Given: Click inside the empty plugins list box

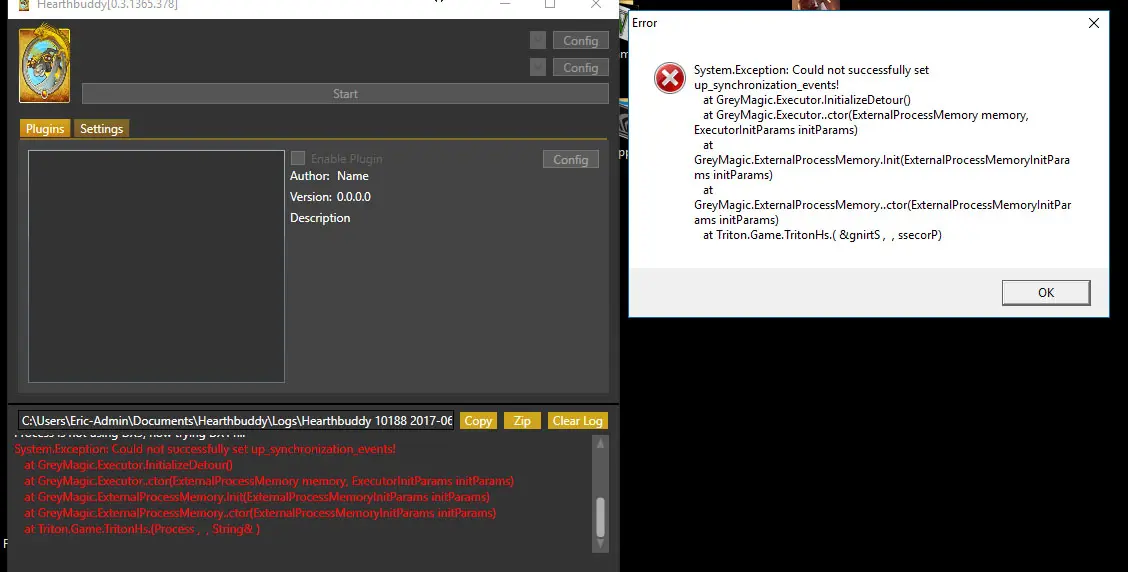Looking at the screenshot, I should [156, 266].
